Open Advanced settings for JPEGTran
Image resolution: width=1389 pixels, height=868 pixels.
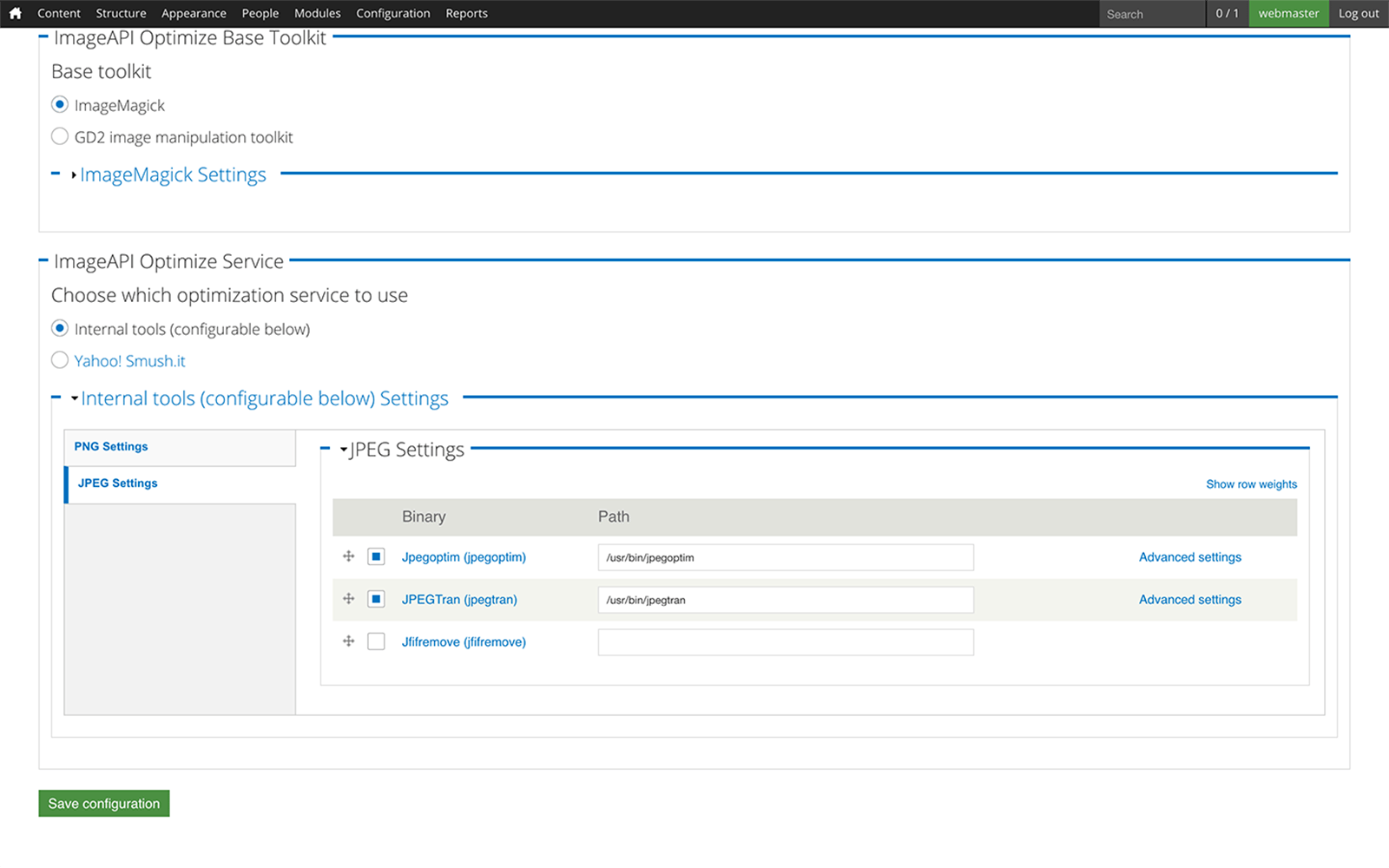coord(1190,600)
